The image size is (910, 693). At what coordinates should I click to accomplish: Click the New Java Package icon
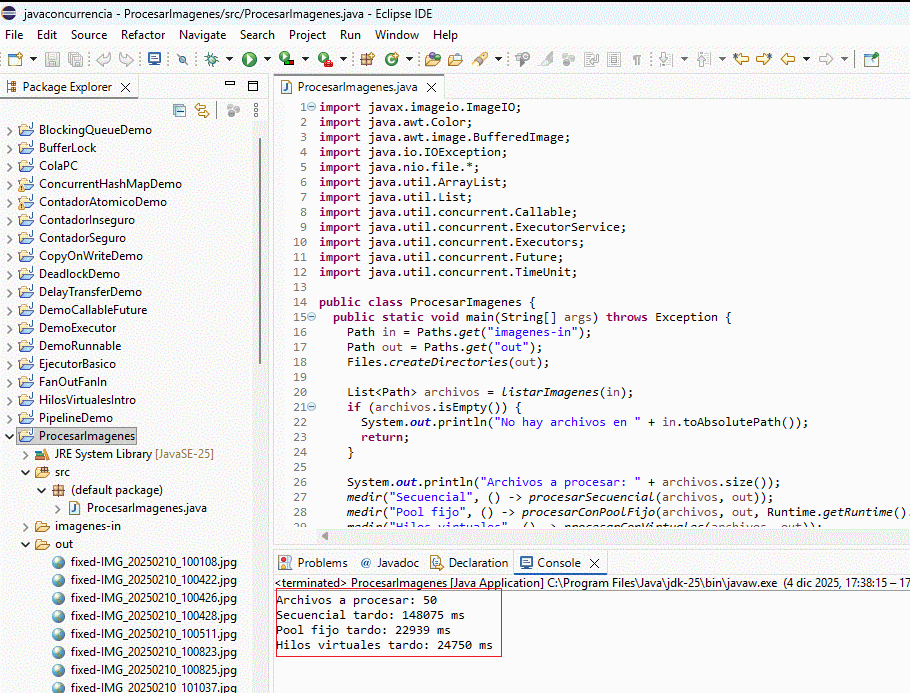pos(366,60)
